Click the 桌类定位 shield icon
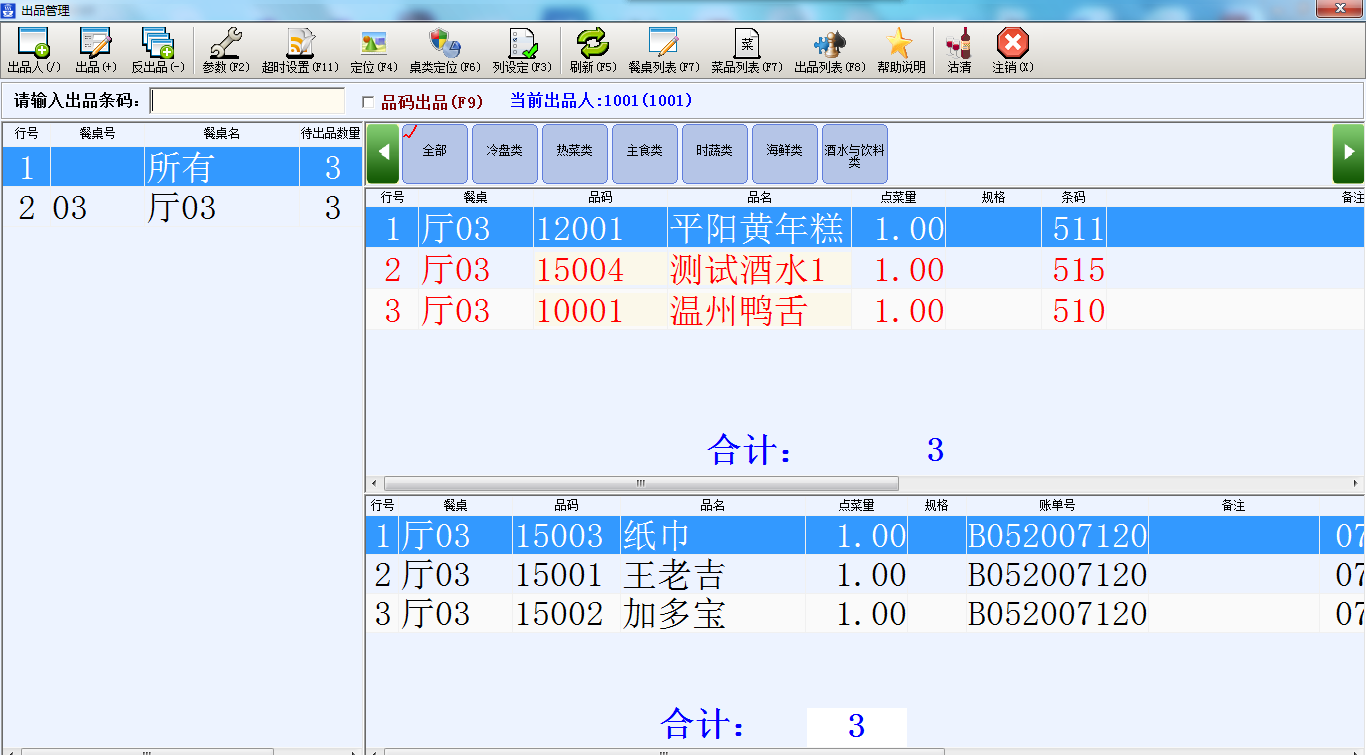The height and width of the screenshot is (755, 1366). click(444, 44)
